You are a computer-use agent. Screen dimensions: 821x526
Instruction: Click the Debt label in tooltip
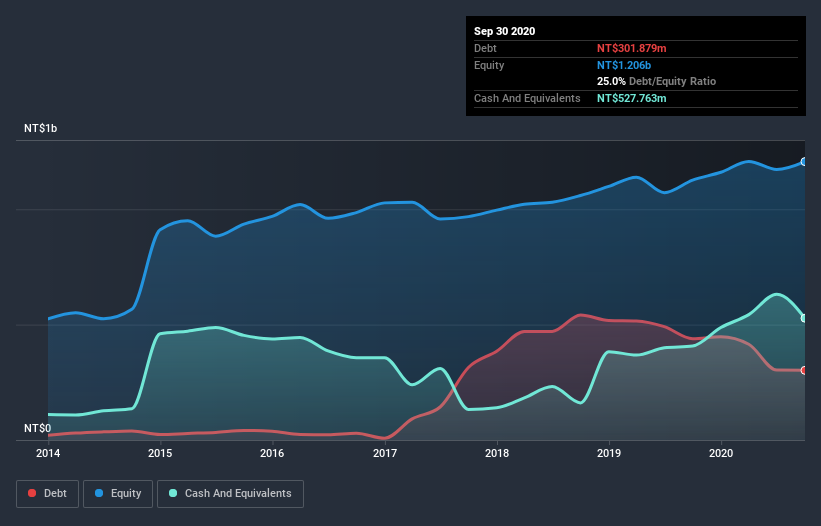(485, 48)
